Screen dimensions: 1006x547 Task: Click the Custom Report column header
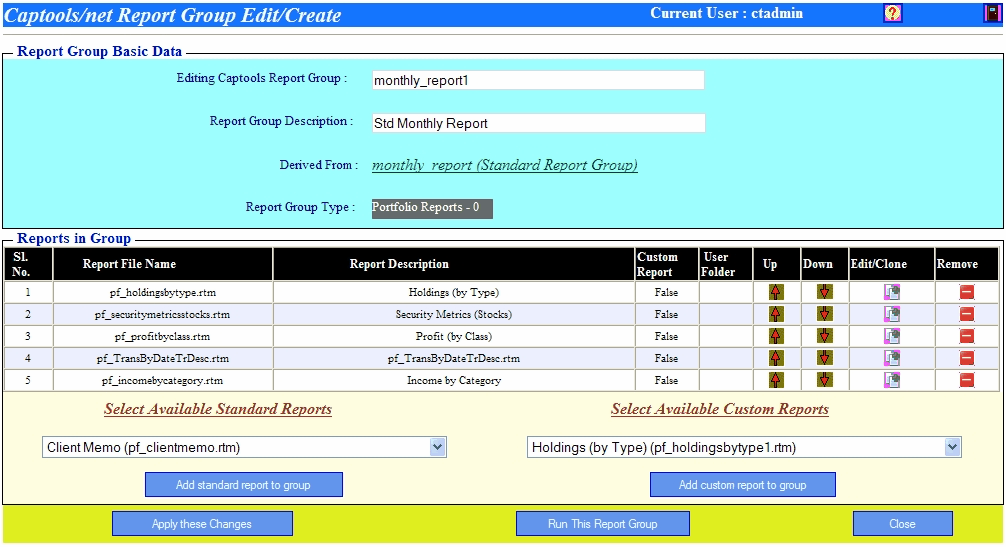pyautogui.click(x=667, y=264)
